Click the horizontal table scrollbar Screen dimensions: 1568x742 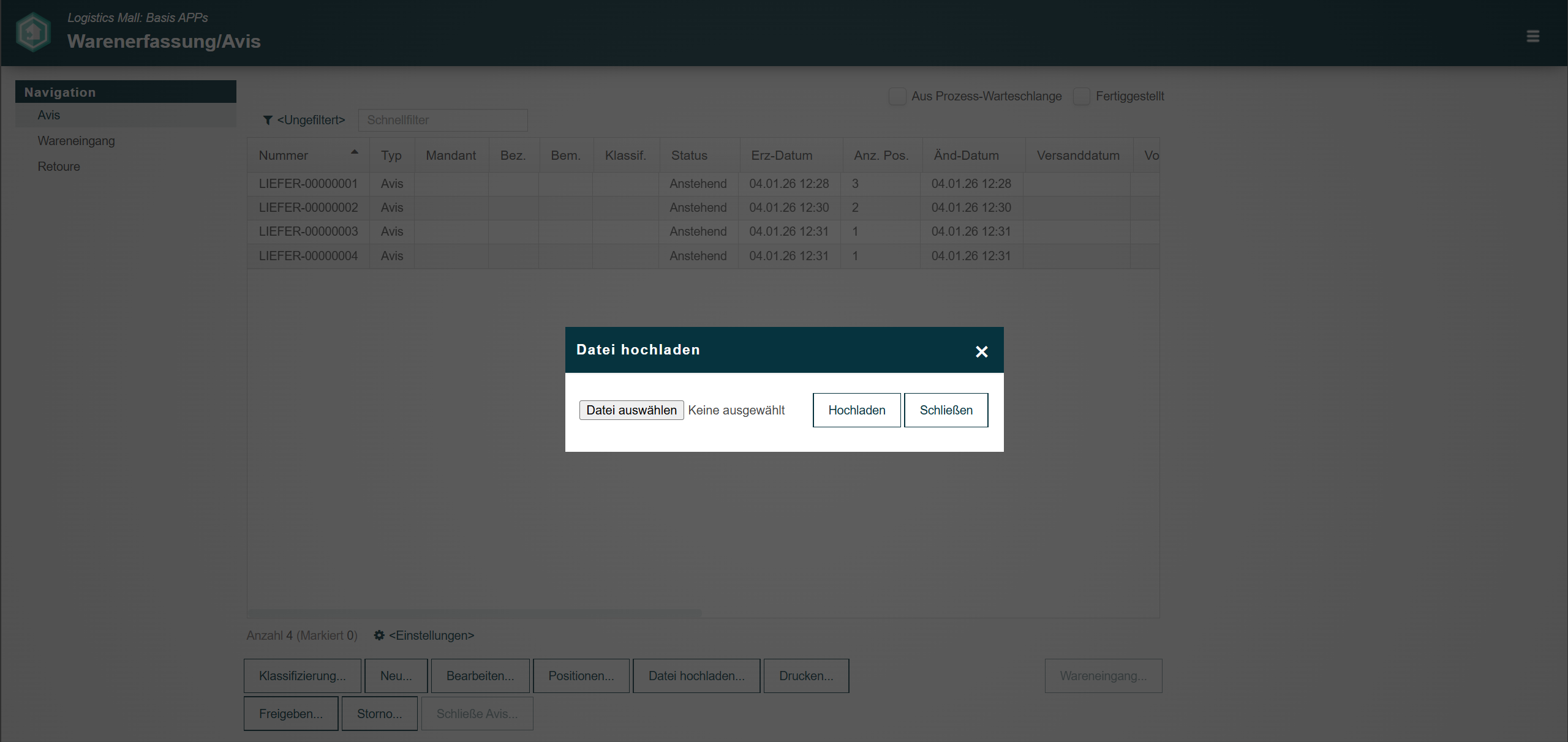[x=475, y=613]
